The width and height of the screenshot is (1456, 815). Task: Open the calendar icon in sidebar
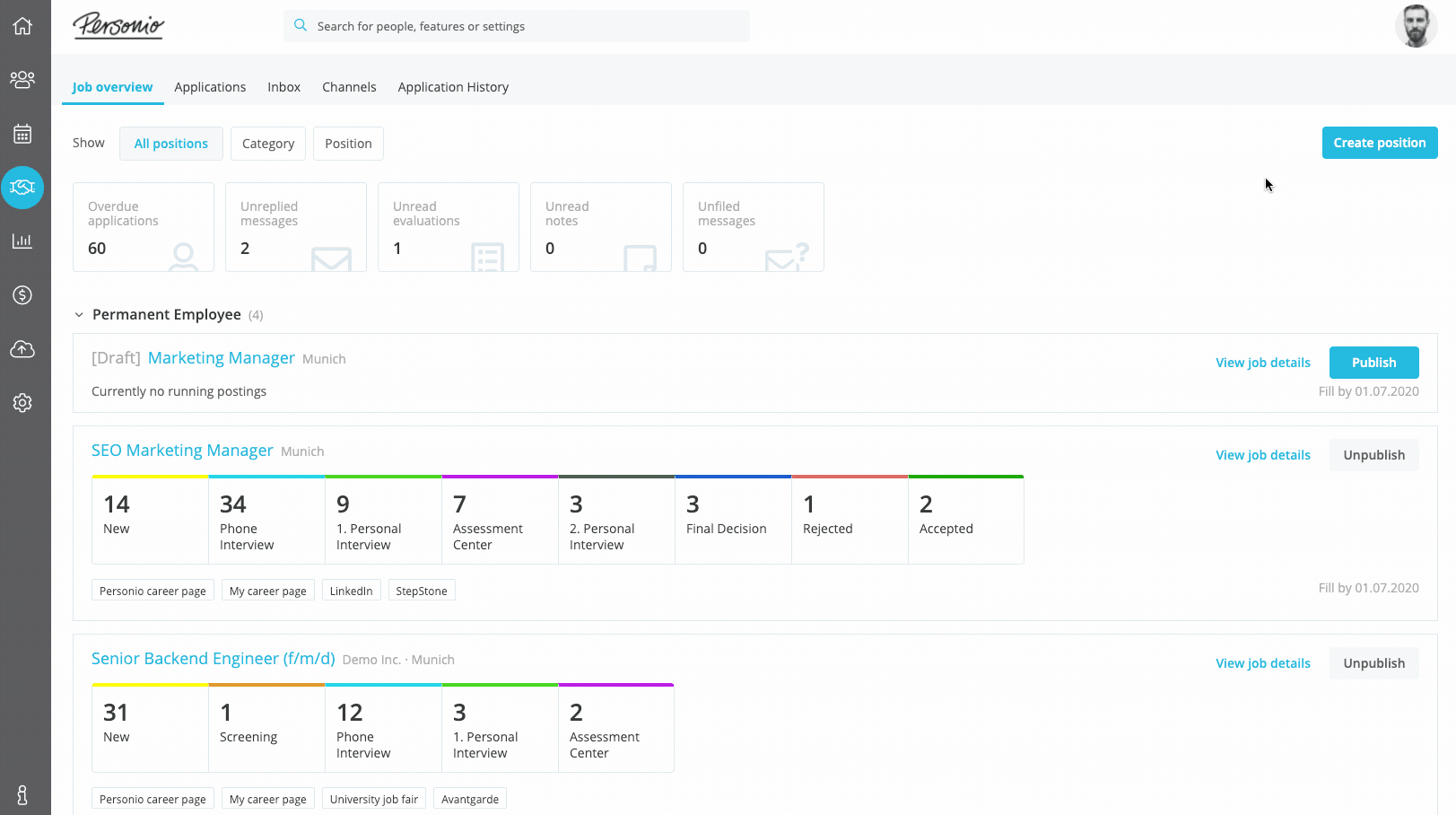(22, 134)
